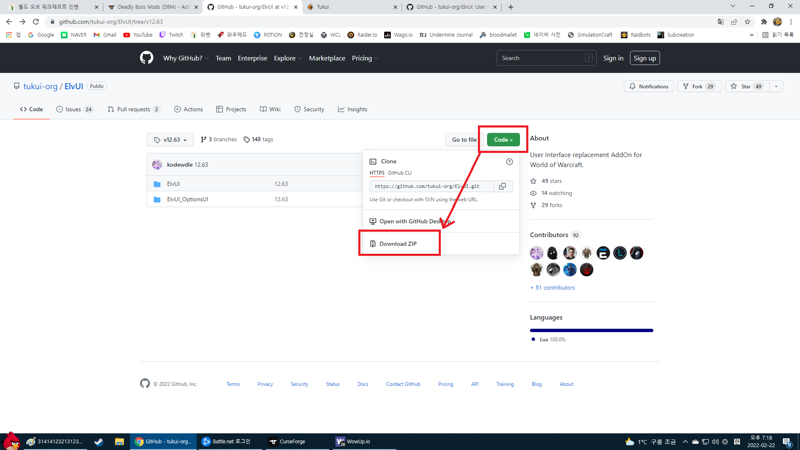Switch to the Pull requests tab
The width and height of the screenshot is (800, 450).
pyautogui.click(x=134, y=109)
